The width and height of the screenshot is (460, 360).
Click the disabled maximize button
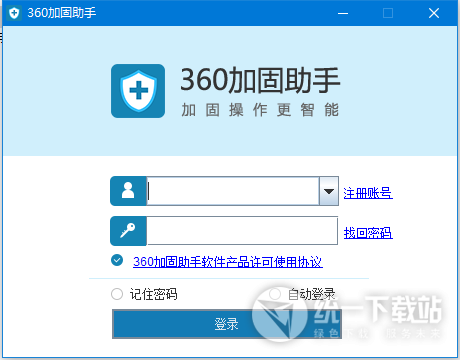tap(388, 13)
